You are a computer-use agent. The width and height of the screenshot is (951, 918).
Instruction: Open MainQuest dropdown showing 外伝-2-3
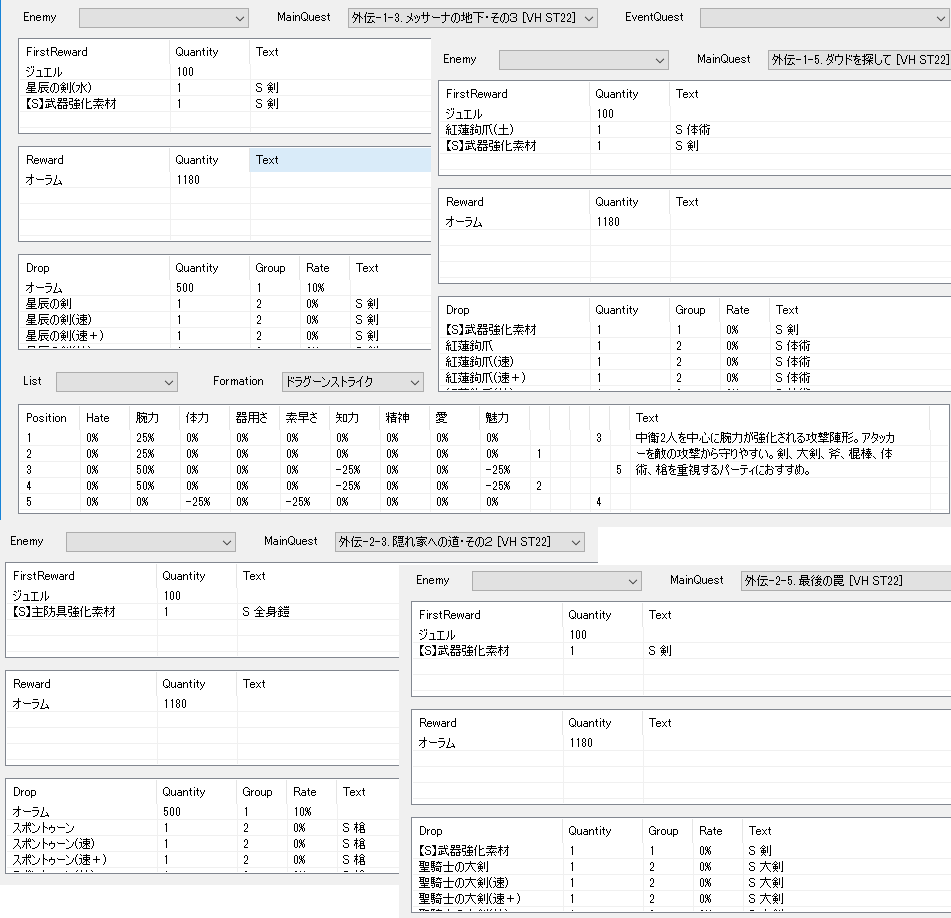[459, 542]
